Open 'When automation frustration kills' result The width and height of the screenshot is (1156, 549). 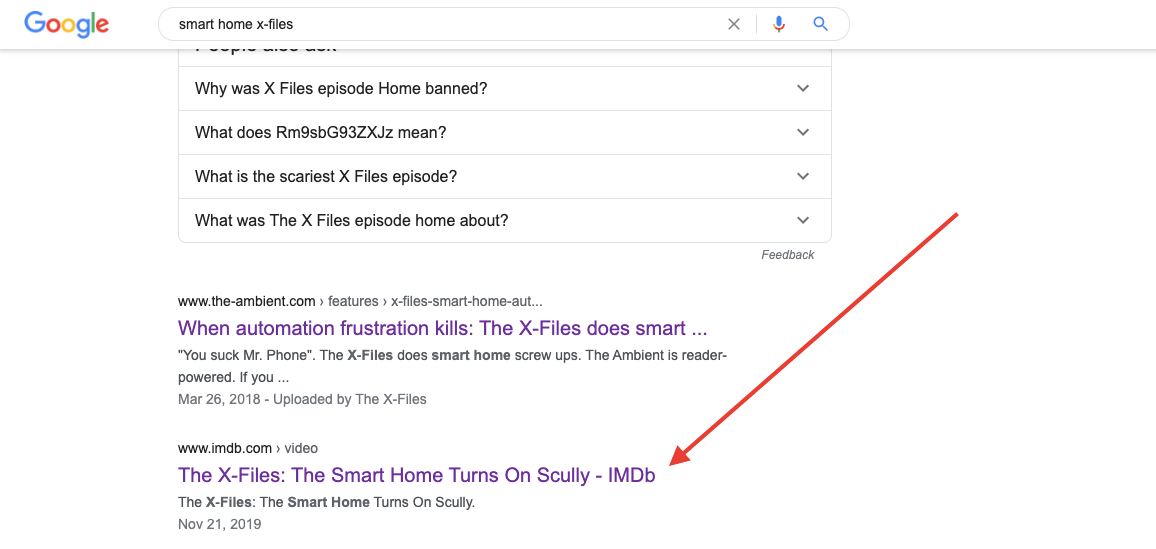(442, 328)
